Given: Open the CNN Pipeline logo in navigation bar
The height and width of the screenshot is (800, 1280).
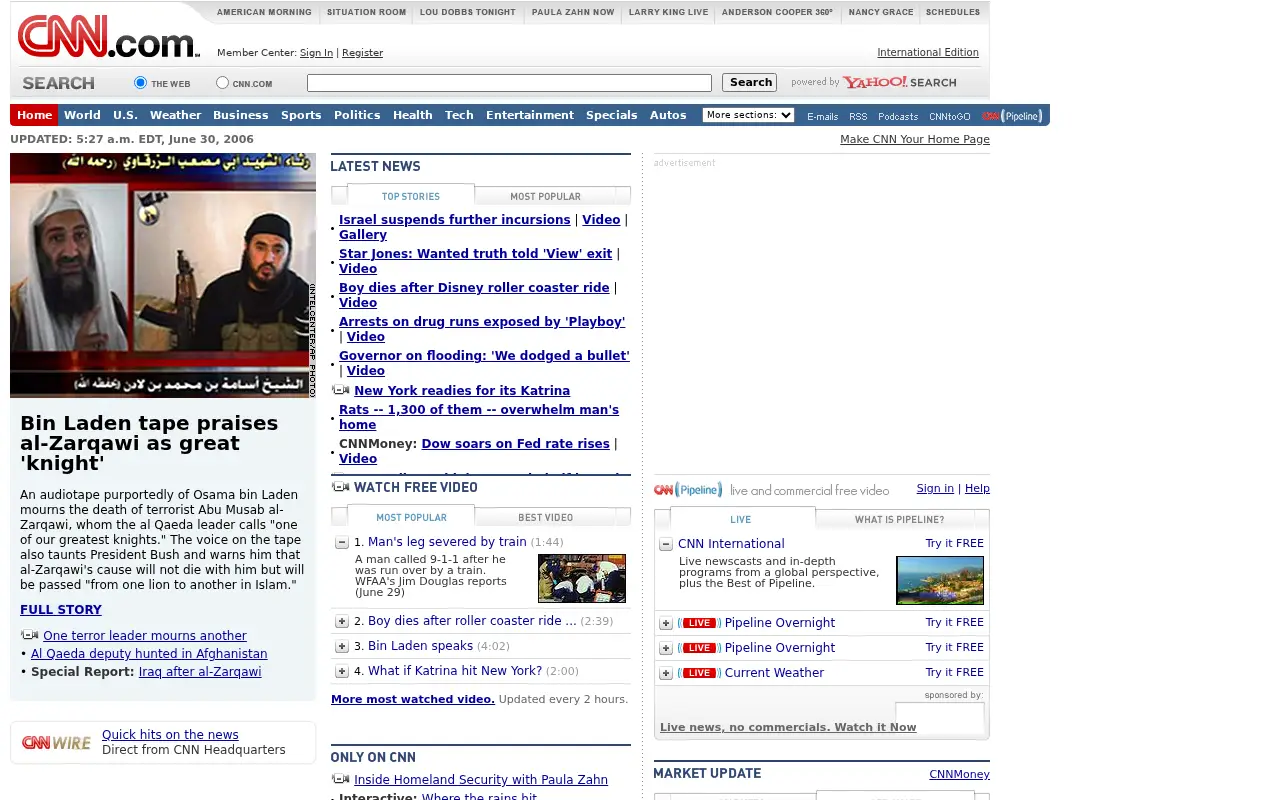Looking at the screenshot, I should pyautogui.click(x=1012, y=116).
